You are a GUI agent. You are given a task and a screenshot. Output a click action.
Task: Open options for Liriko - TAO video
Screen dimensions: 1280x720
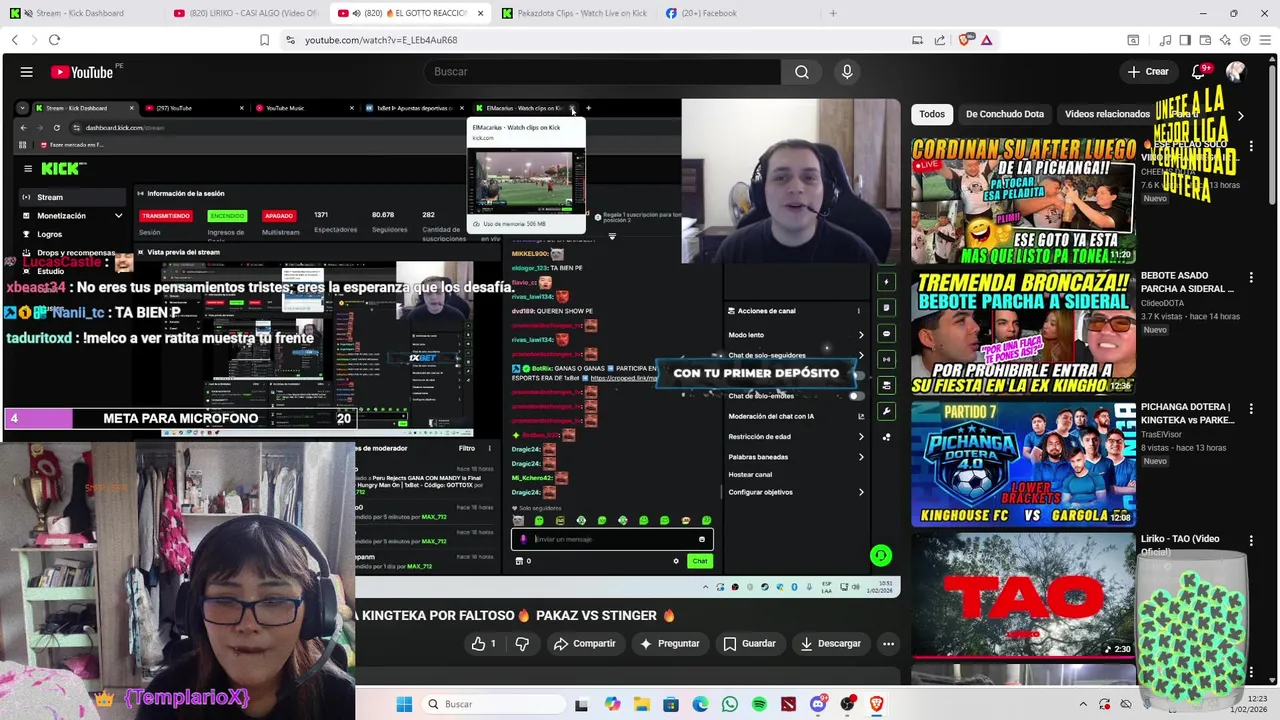(1251, 541)
